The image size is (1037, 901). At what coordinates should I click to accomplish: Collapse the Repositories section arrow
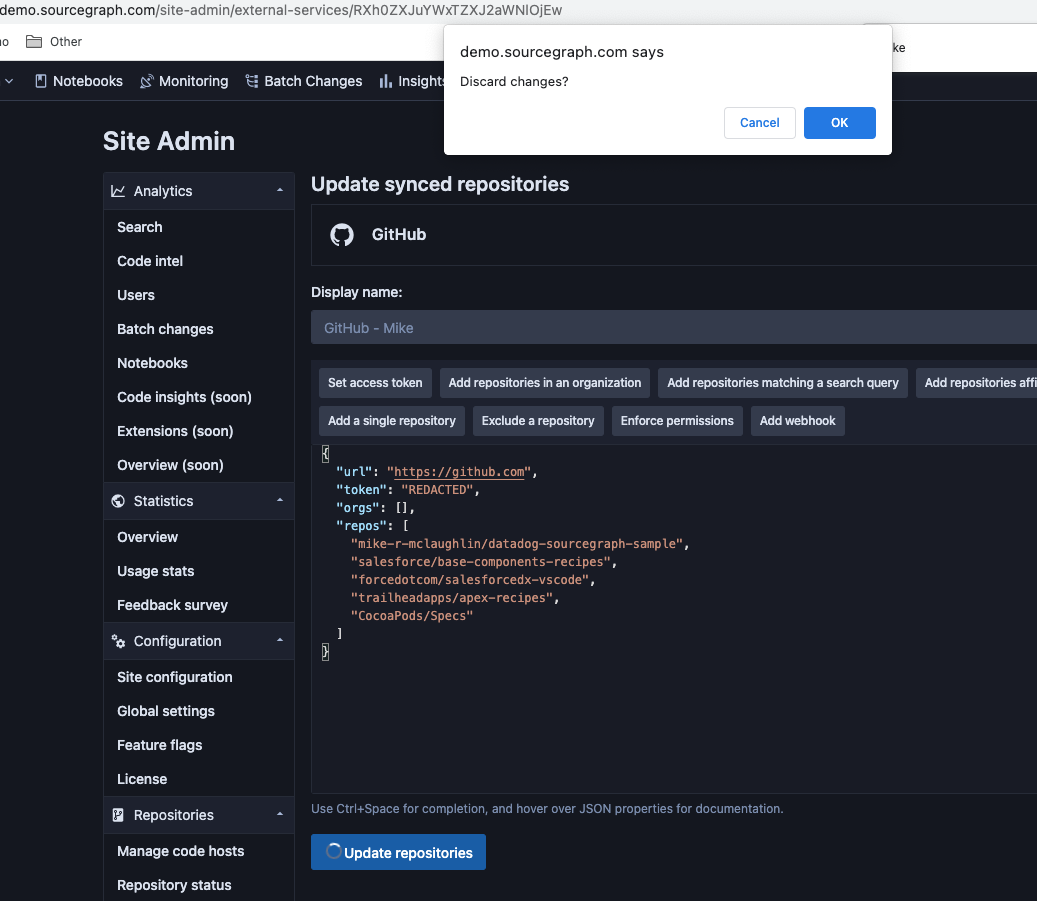(x=280, y=814)
